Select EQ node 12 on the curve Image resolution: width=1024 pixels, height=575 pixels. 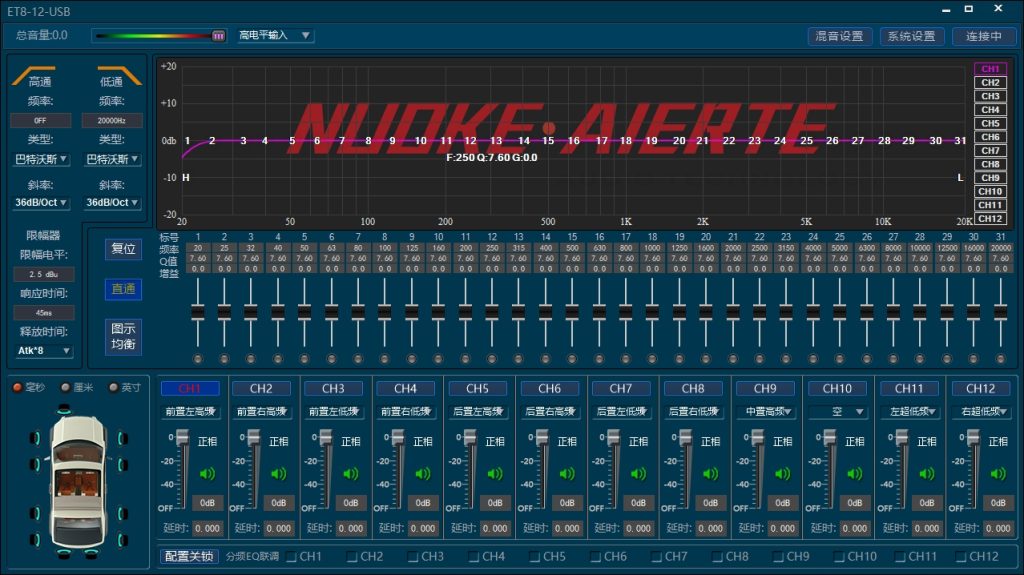470,140
